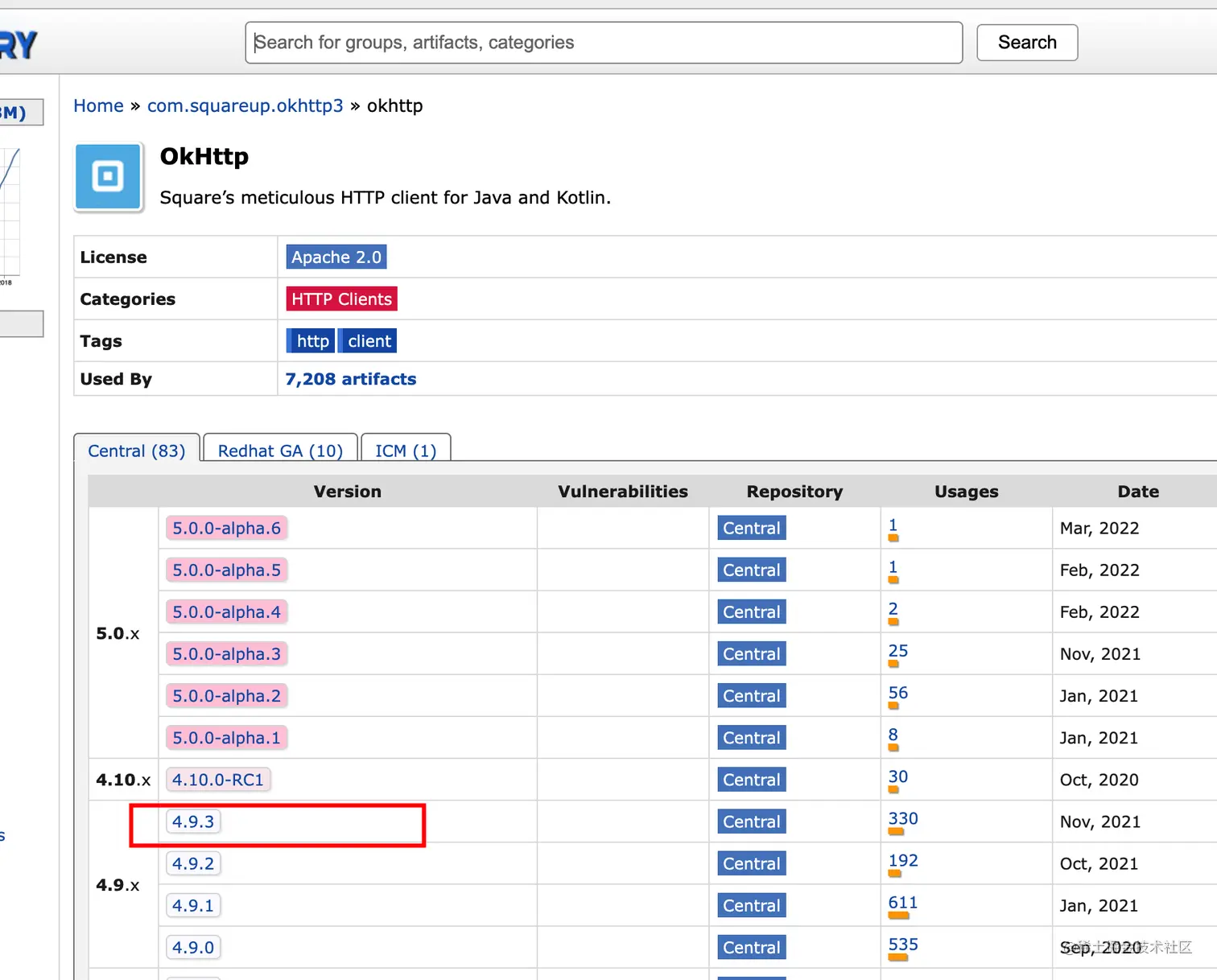Open the 56 usages link

pos(898,693)
